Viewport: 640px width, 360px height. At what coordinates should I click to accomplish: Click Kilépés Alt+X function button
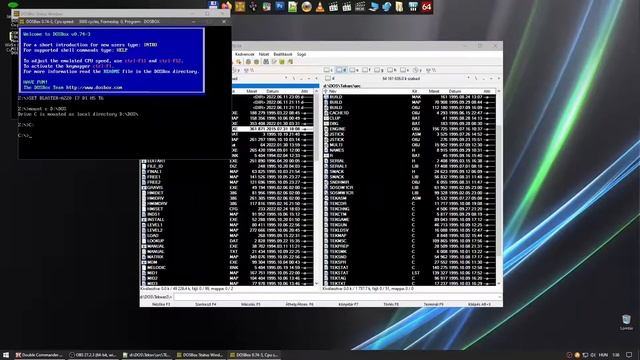(479, 304)
